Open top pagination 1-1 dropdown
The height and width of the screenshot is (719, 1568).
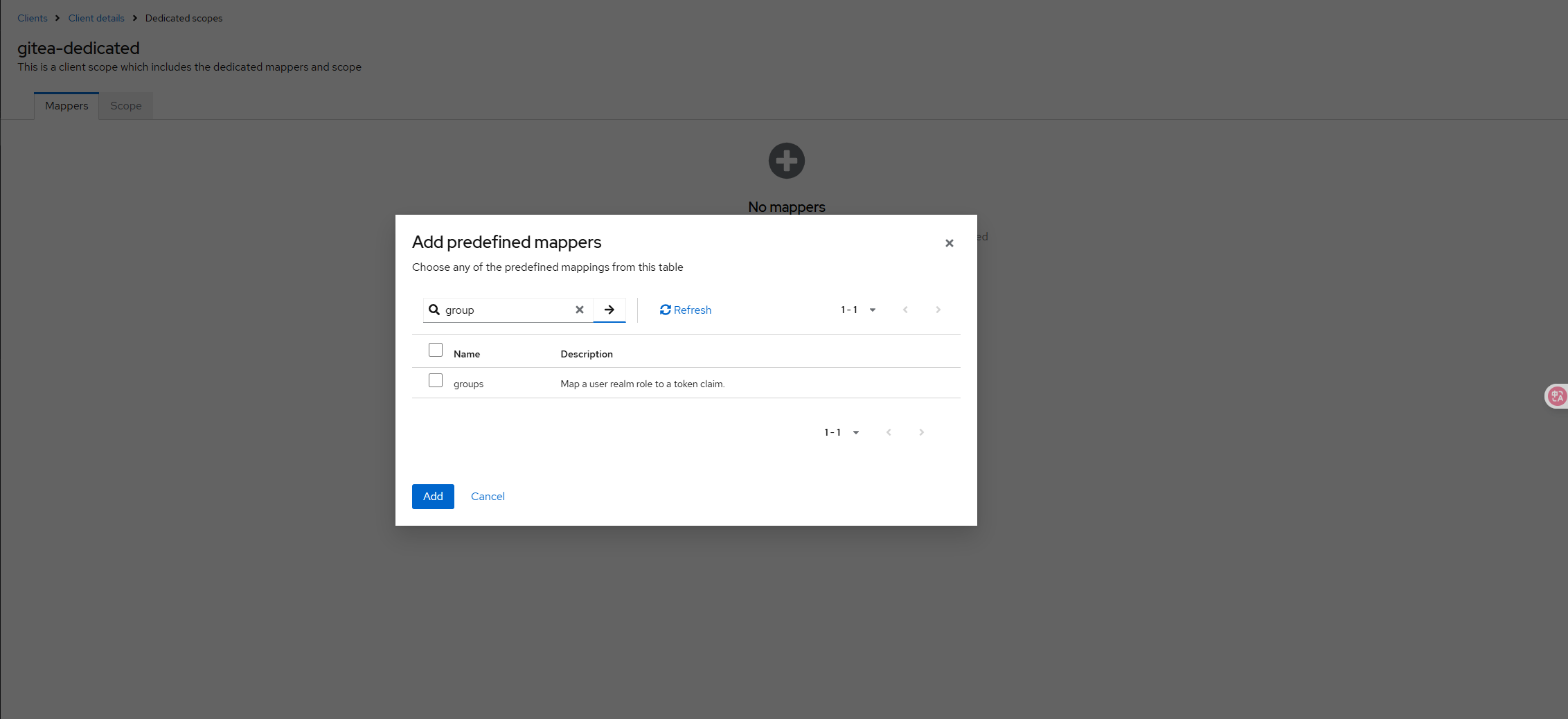coord(858,310)
